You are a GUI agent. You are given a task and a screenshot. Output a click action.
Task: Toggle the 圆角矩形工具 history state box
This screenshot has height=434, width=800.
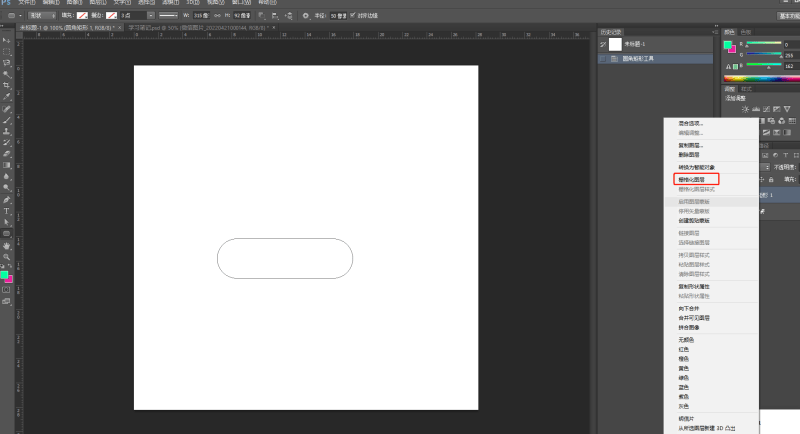pos(603,60)
